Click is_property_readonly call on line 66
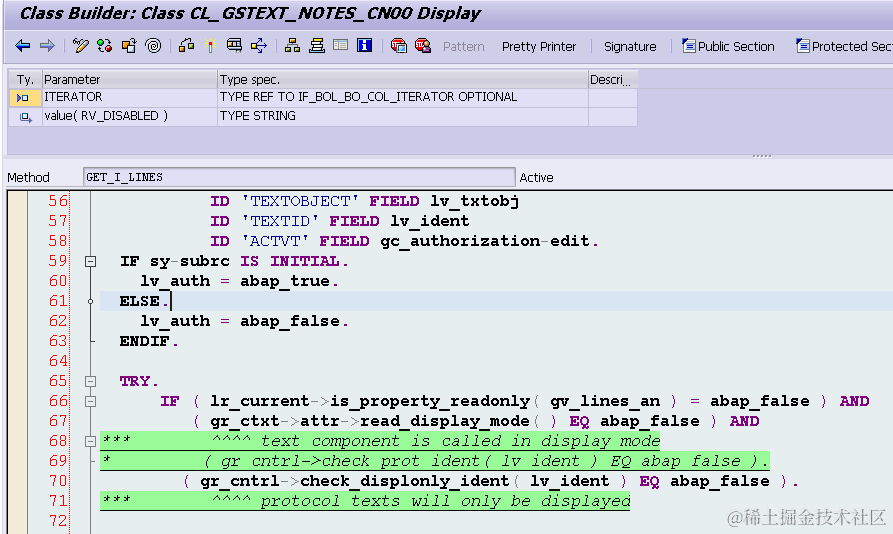 point(430,401)
